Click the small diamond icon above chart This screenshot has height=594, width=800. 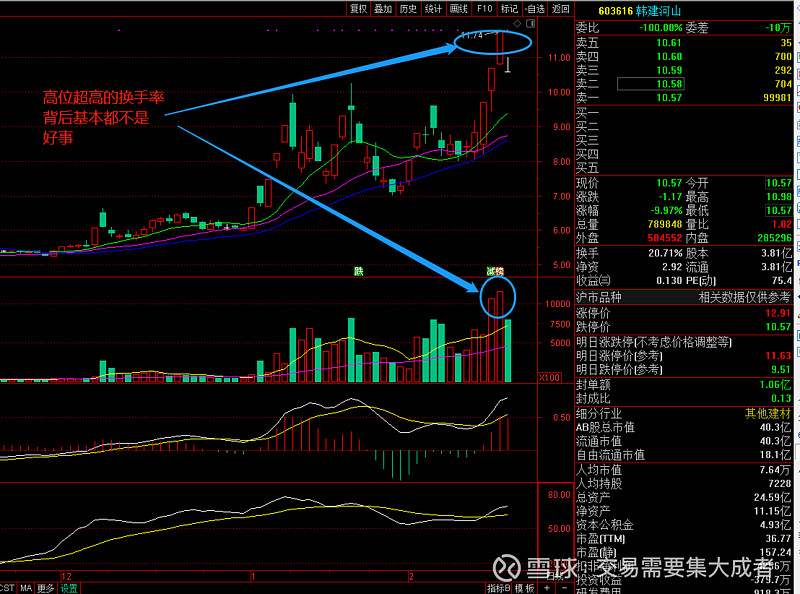coord(516,22)
